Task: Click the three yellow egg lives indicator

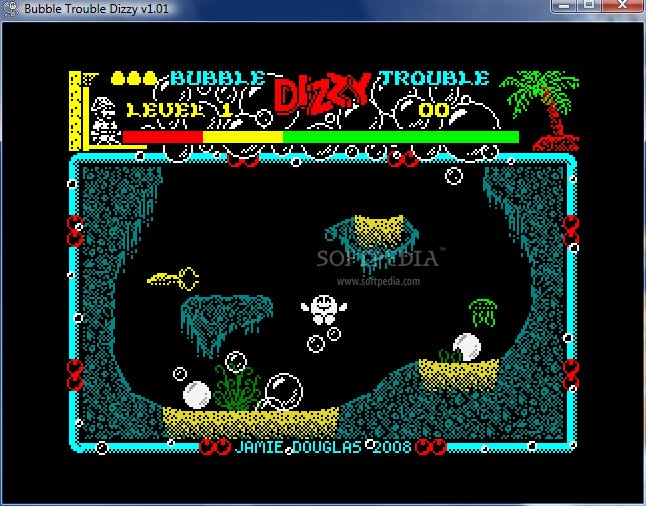Action: [134, 78]
